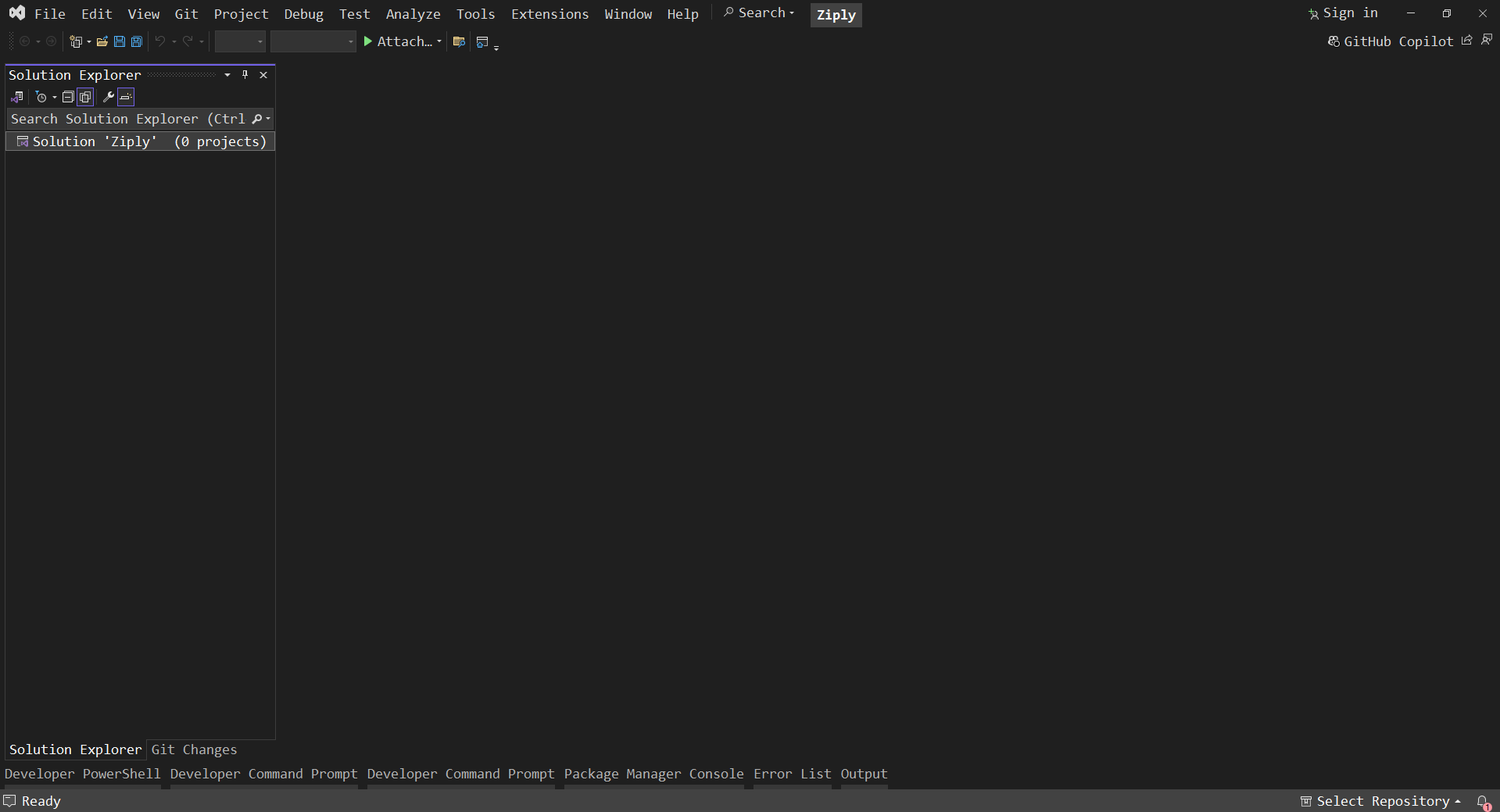Open the Solution Configurations combo box
Image resolution: width=1500 pixels, height=812 pixels.
[240, 41]
